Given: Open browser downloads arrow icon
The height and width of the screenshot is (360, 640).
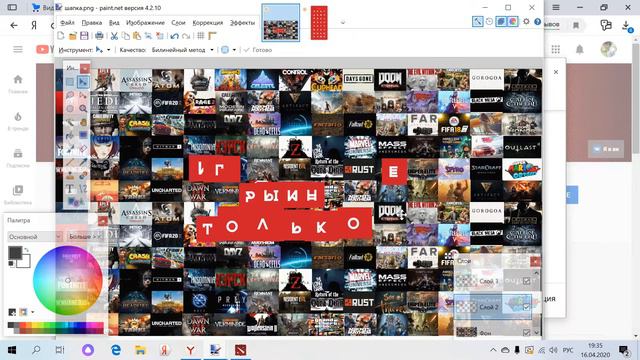Looking at the screenshot, I should [626, 26].
